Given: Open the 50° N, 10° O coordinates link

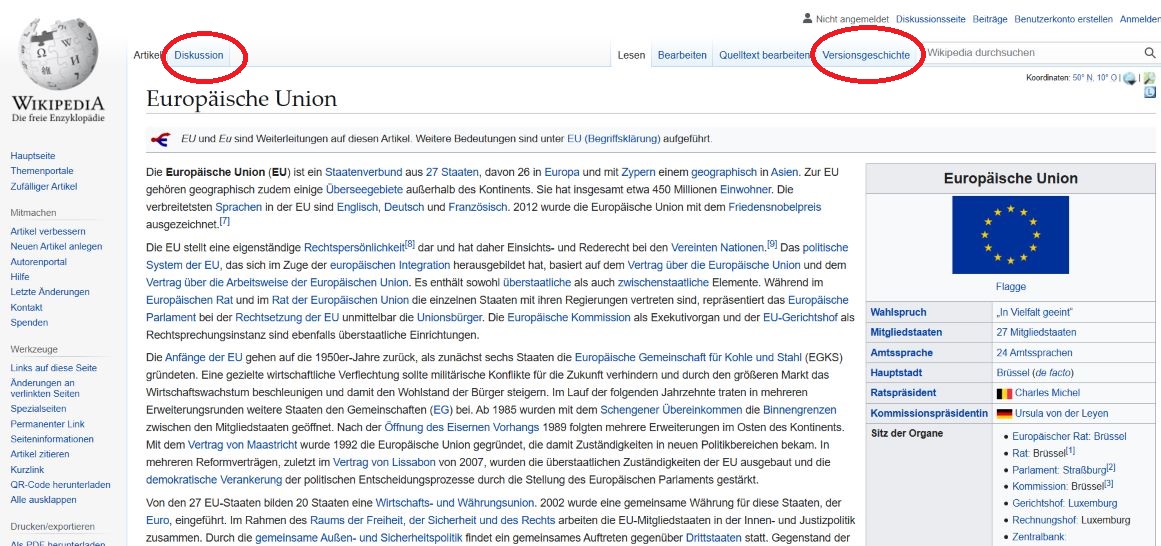Looking at the screenshot, I should pyautogui.click(x=1094, y=78).
